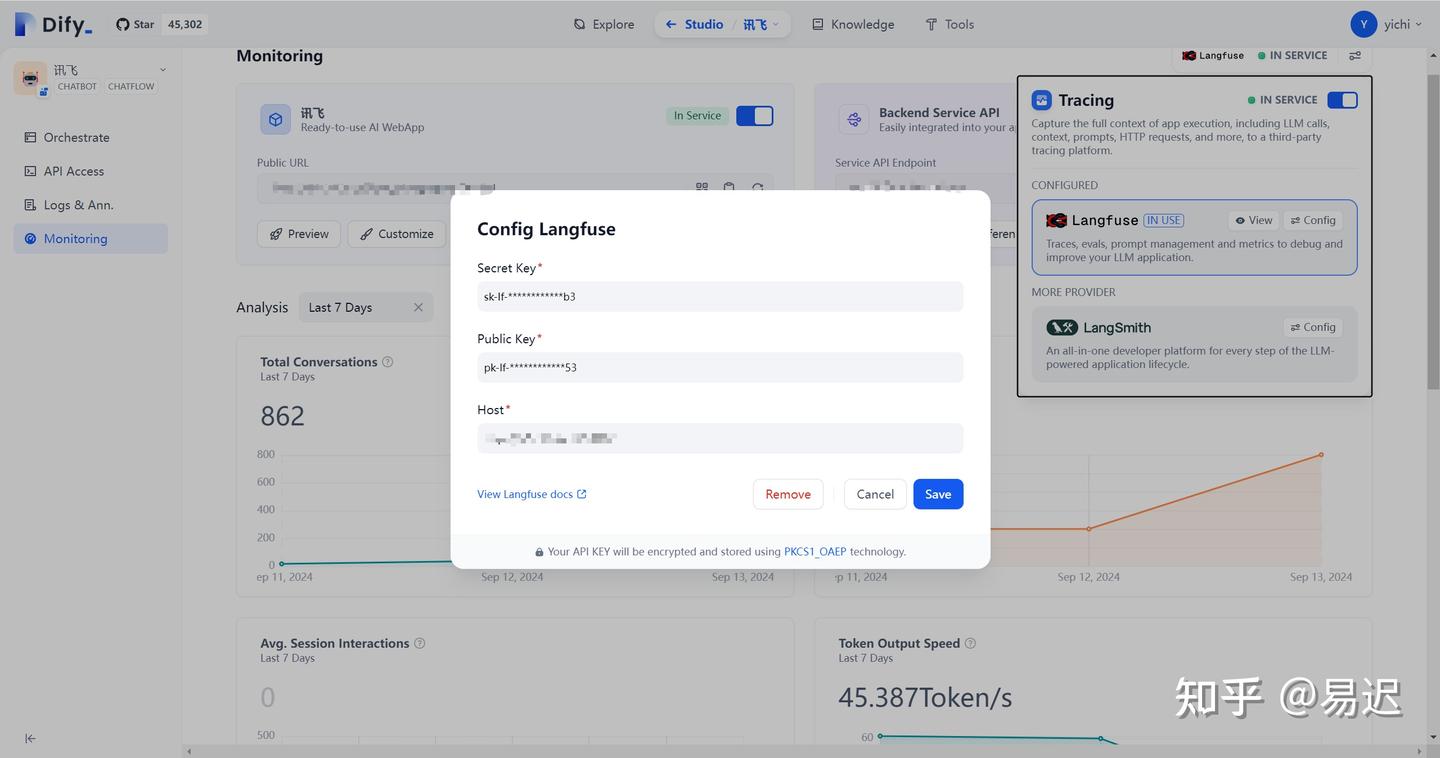The width and height of the screenshot is (1440, 758).
Task: Open the tracing settings sliders icon
Action: 1355,56
